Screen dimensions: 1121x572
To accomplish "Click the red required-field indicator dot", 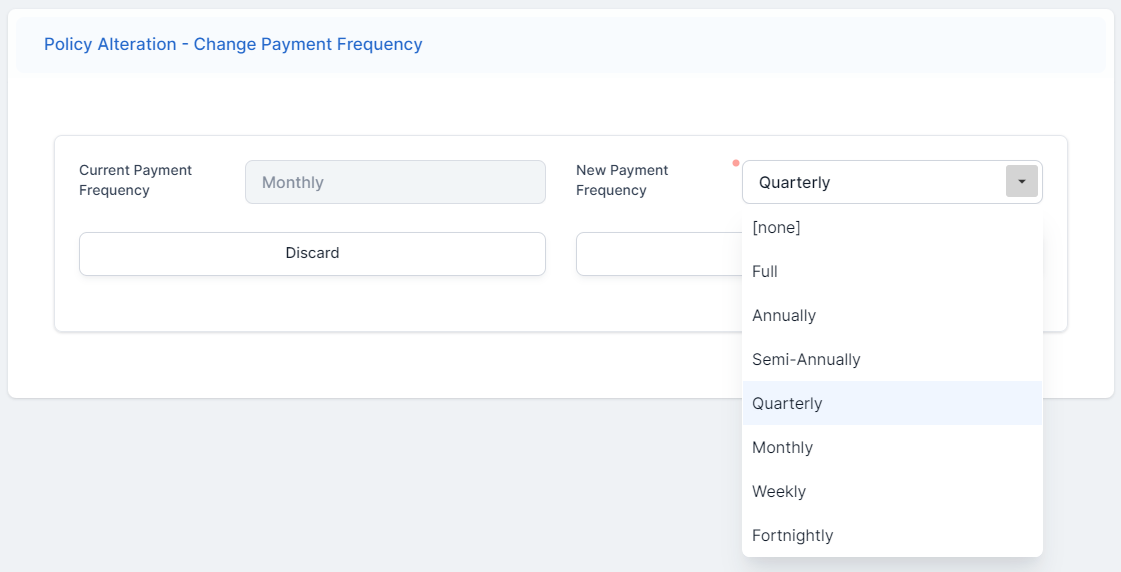I will 735,162.
